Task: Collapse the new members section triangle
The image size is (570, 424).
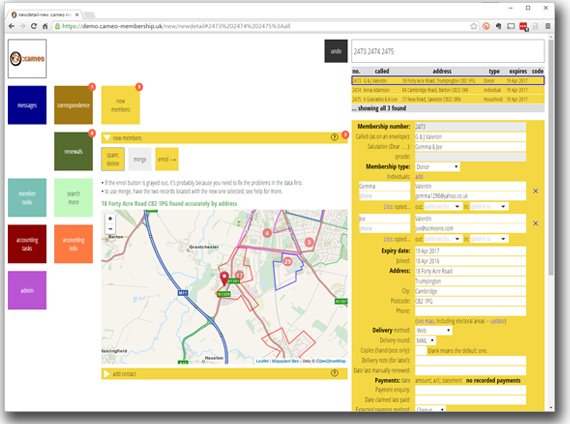Action: point(107,138)
